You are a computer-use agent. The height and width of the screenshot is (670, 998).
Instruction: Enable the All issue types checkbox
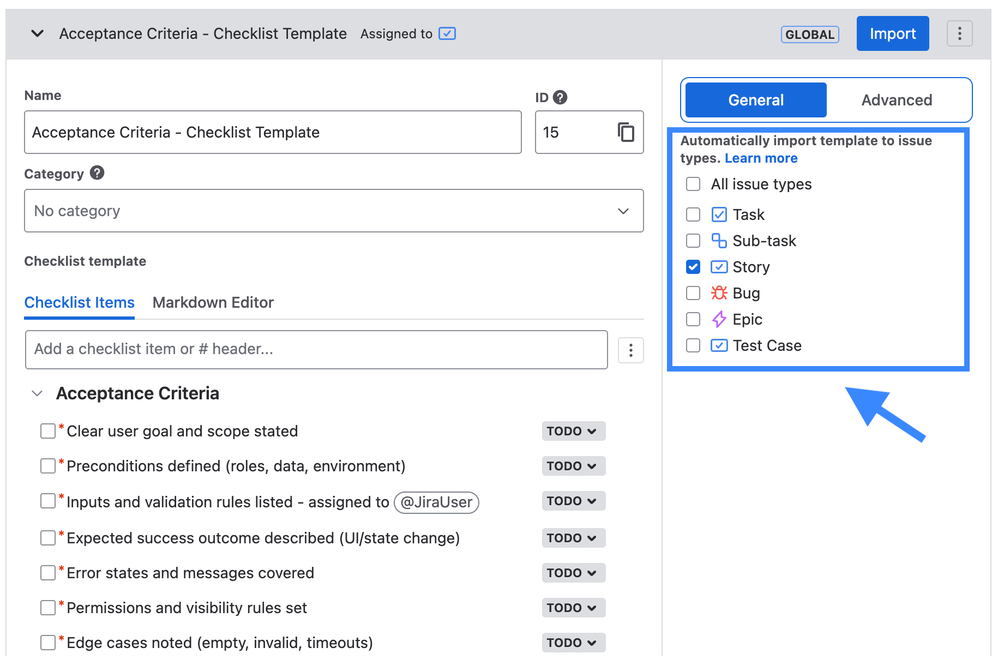click(x=693, y=184)
